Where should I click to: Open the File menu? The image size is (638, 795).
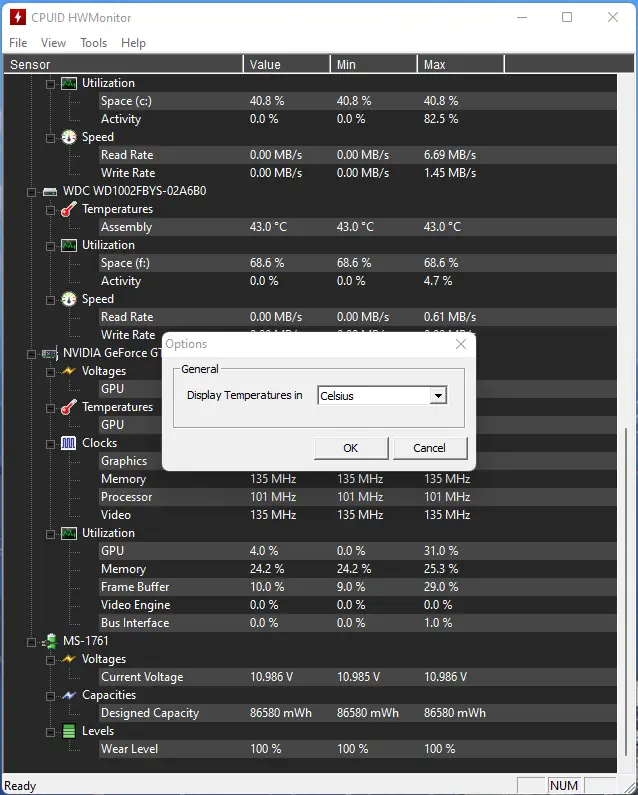click(x=18, y=43)
